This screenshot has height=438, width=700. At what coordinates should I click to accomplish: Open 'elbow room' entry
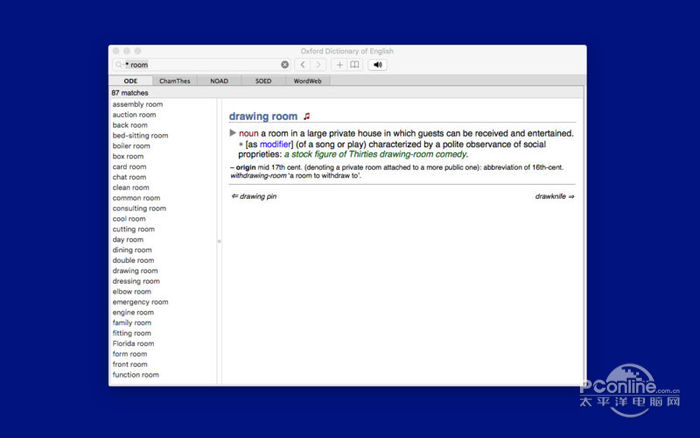click(132, 292)
